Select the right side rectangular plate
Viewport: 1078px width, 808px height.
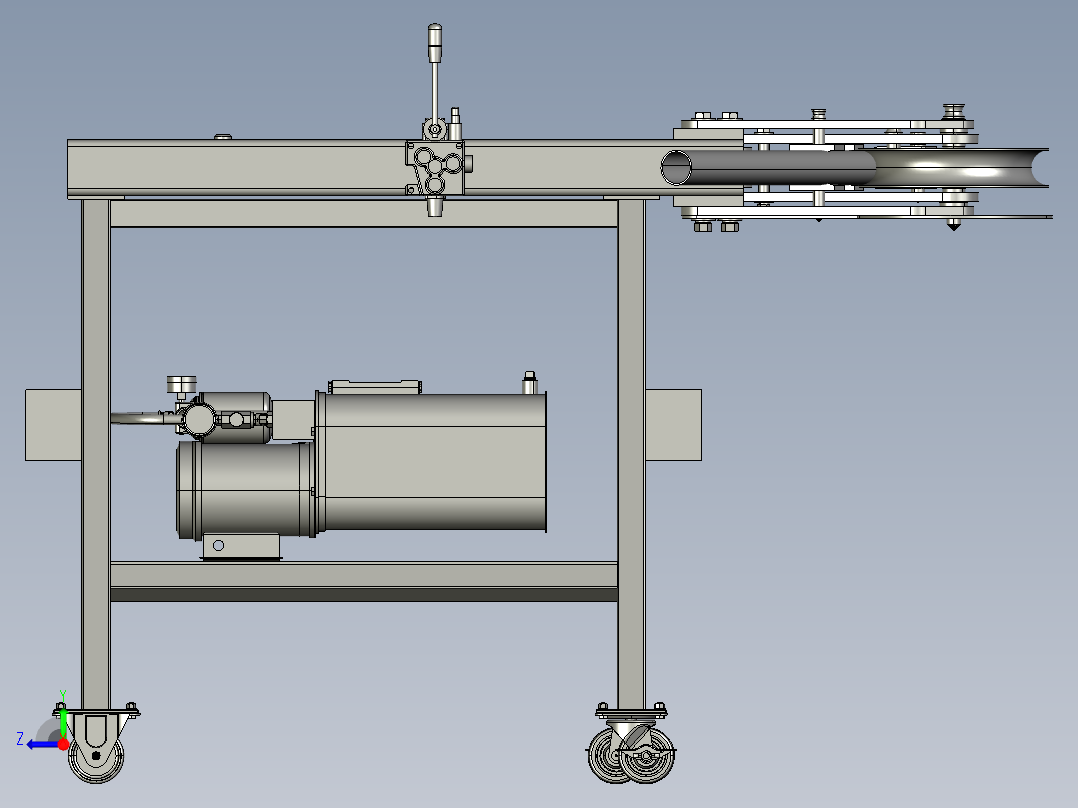pyautogui.click(x=674, y=425)
